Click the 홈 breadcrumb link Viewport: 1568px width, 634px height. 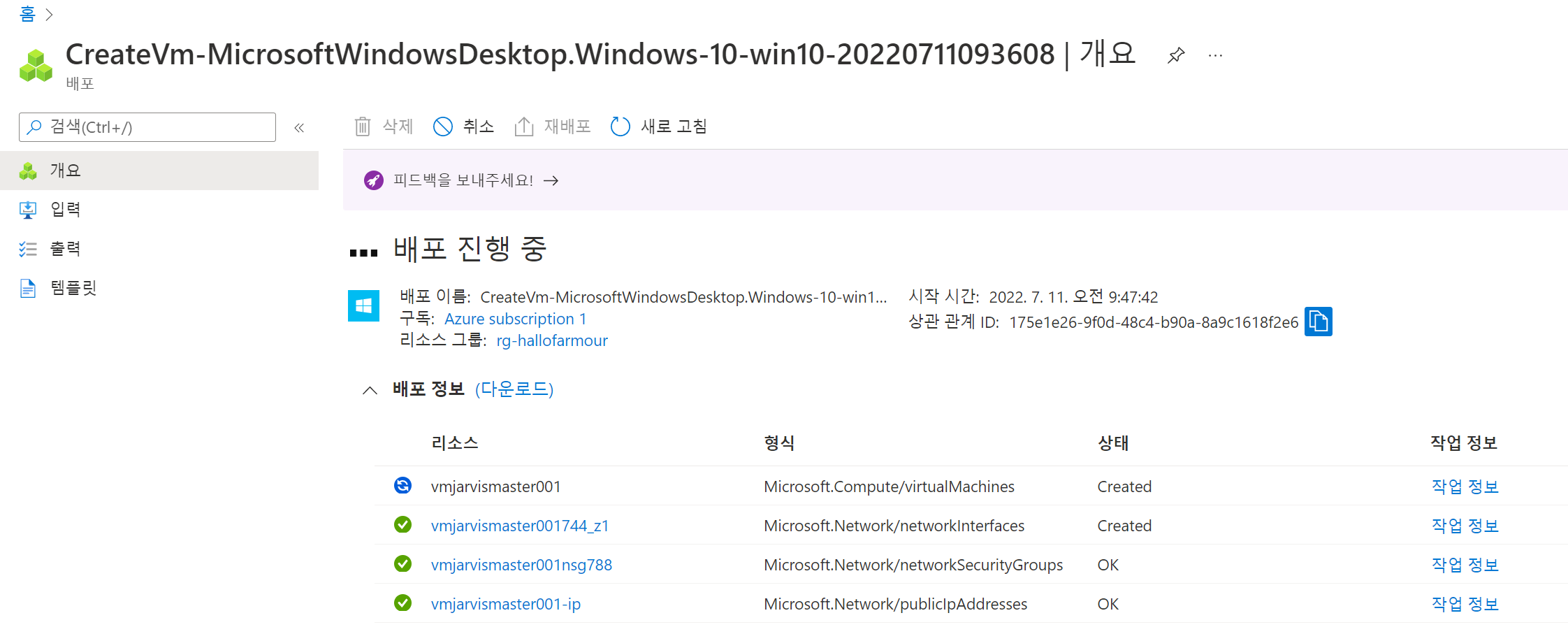[27, 14]
